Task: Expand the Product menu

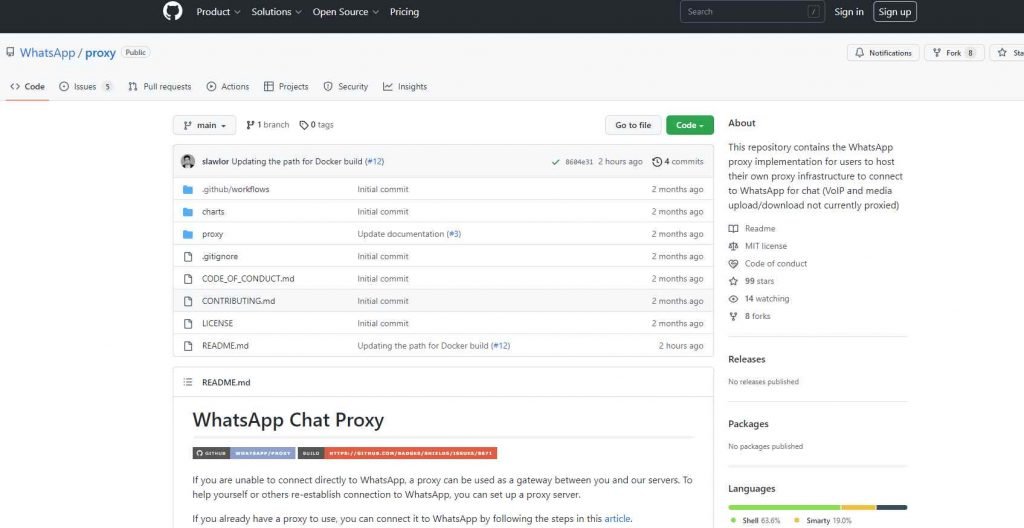Action: tap(219, 12)
